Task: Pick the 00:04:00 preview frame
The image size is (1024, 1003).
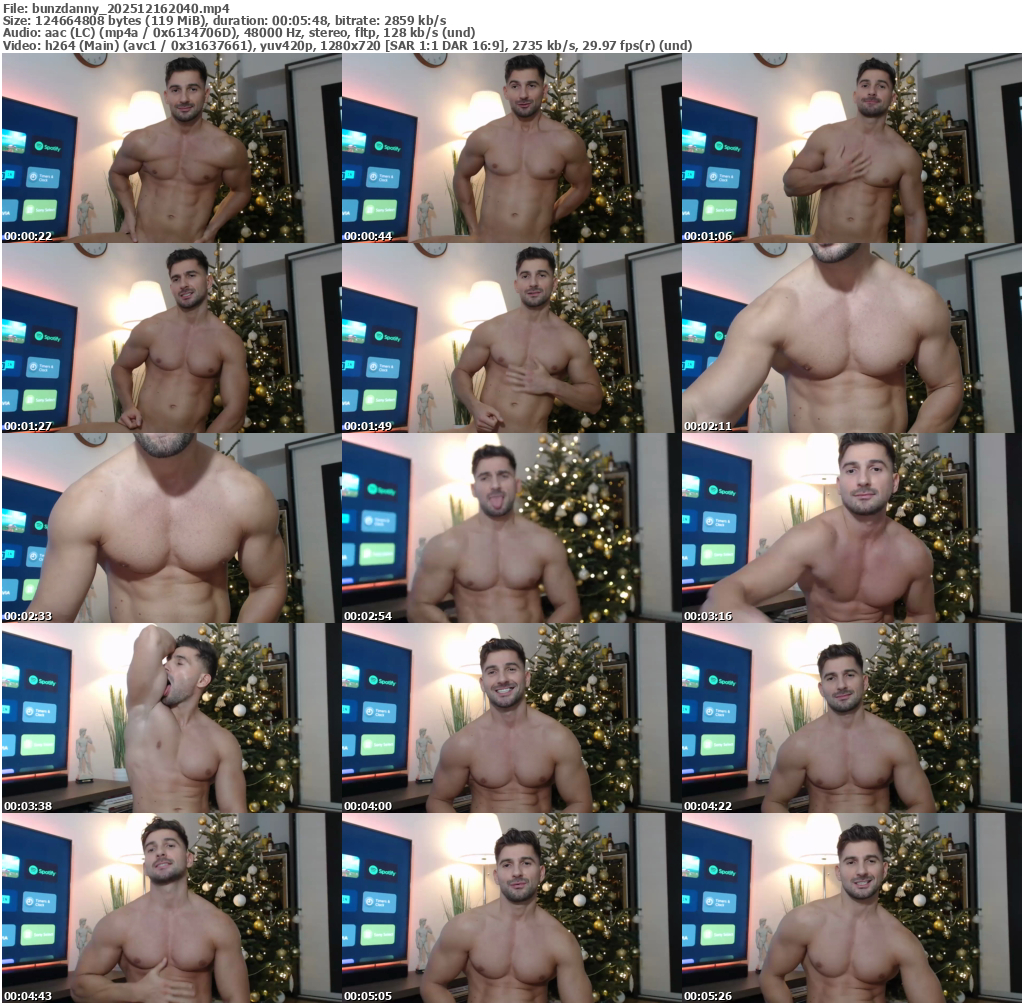Action: [511, 718]
